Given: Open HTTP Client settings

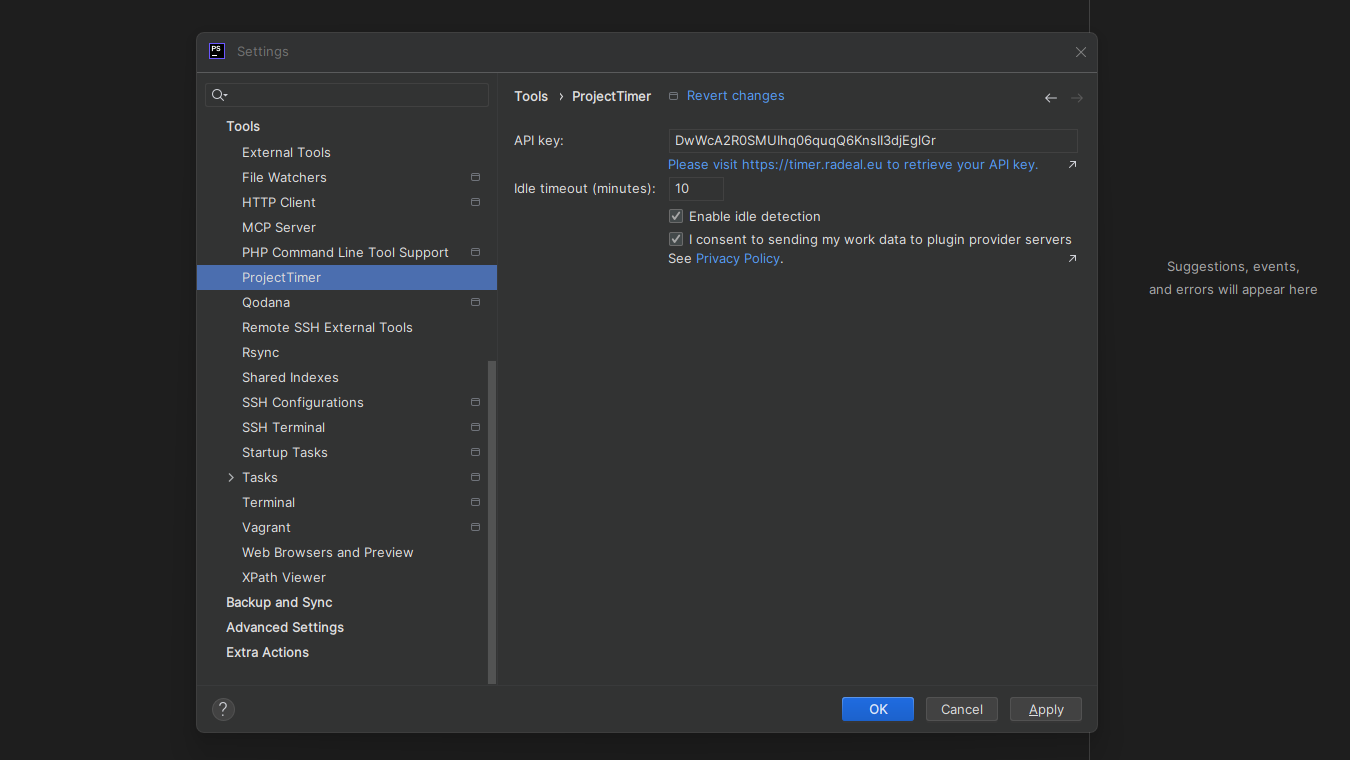Looking at the screenshot, I should [x=279, y=202].
